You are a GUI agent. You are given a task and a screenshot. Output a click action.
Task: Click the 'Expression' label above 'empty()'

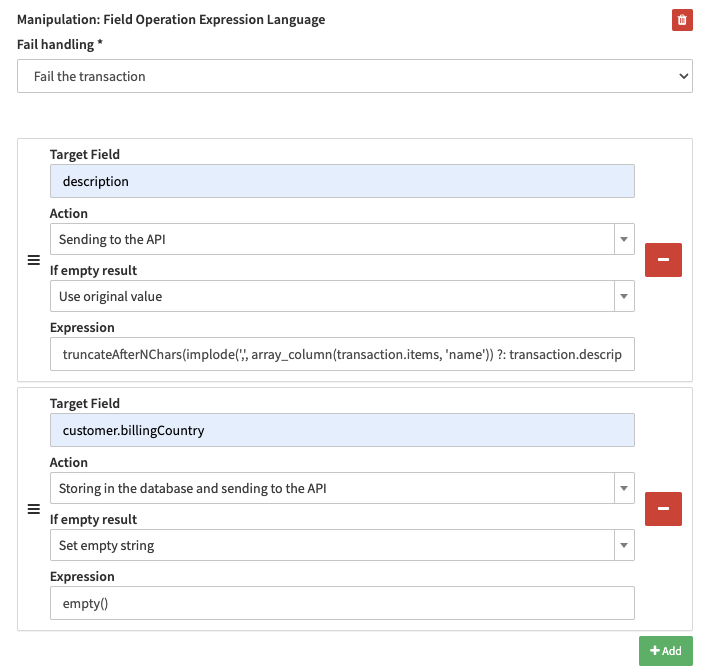[82, 576]
